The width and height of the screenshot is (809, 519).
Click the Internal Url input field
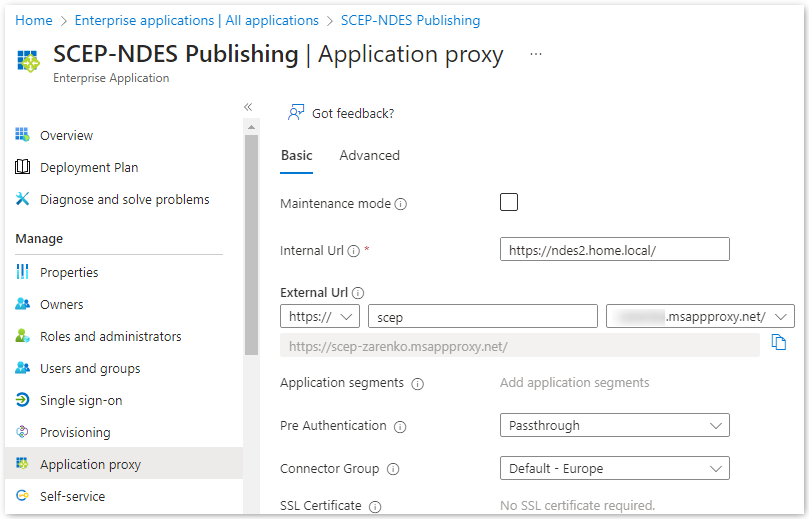[614, 249]
